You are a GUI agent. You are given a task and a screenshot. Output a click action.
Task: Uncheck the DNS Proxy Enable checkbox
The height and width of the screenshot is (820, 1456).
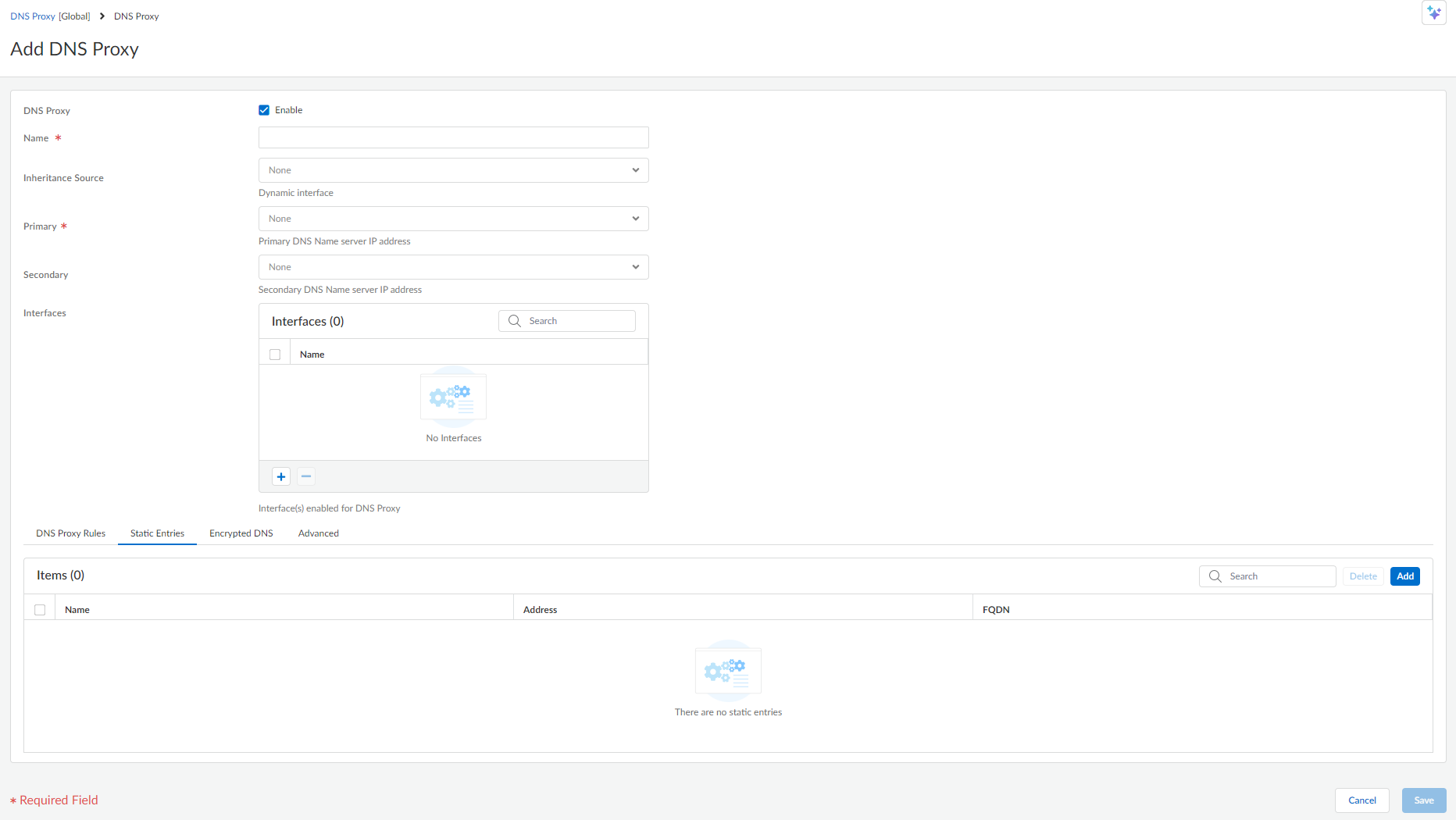point(264,110)
